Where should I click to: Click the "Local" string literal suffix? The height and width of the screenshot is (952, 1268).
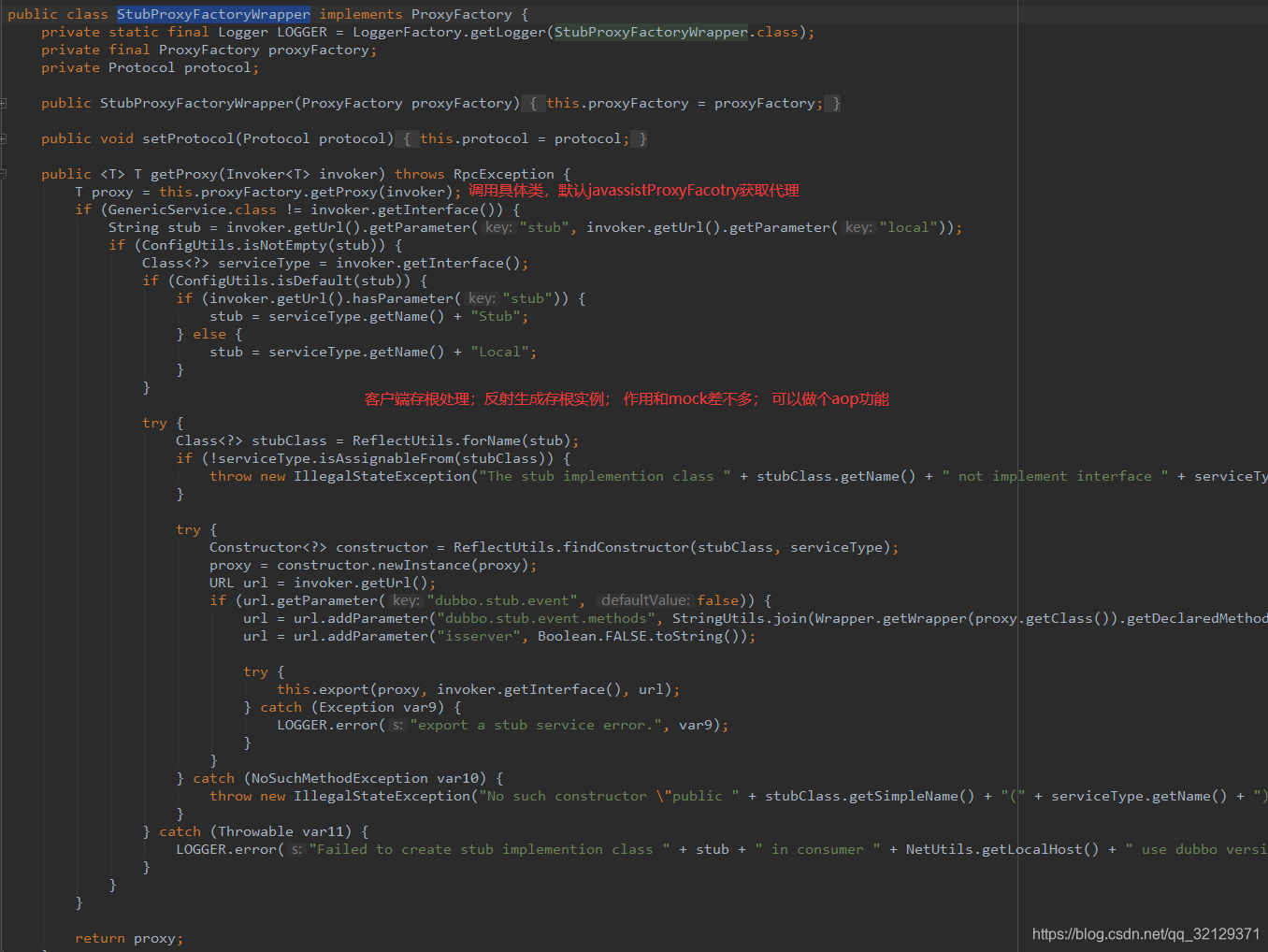[x=499, y=352]
